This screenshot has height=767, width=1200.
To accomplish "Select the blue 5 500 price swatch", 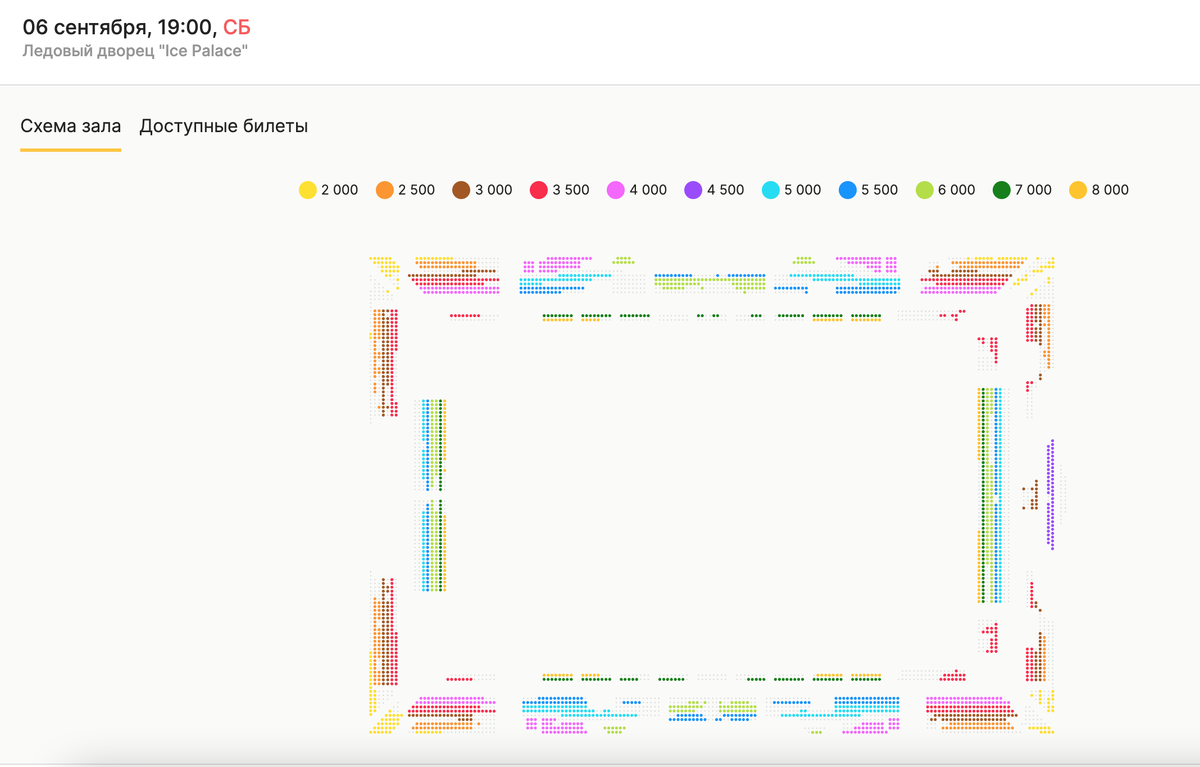I will (x=848, y=190).
